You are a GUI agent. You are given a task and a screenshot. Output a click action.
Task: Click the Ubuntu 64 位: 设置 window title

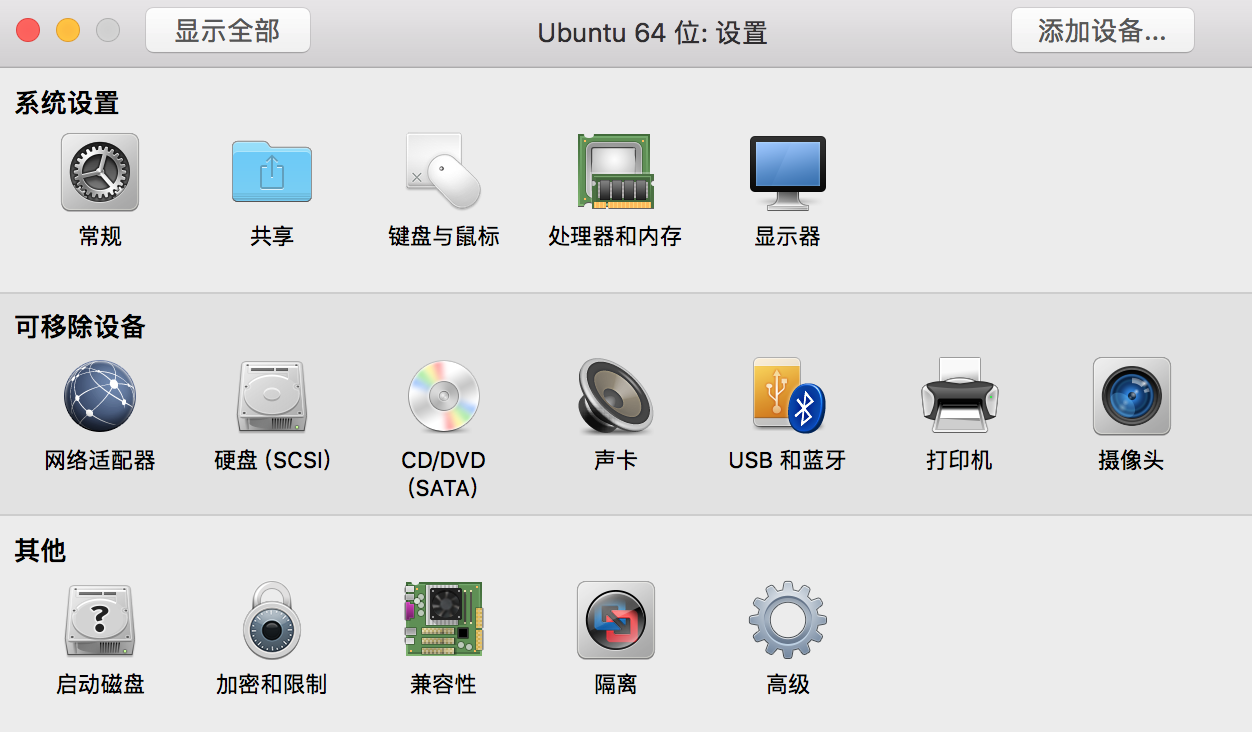652,32
